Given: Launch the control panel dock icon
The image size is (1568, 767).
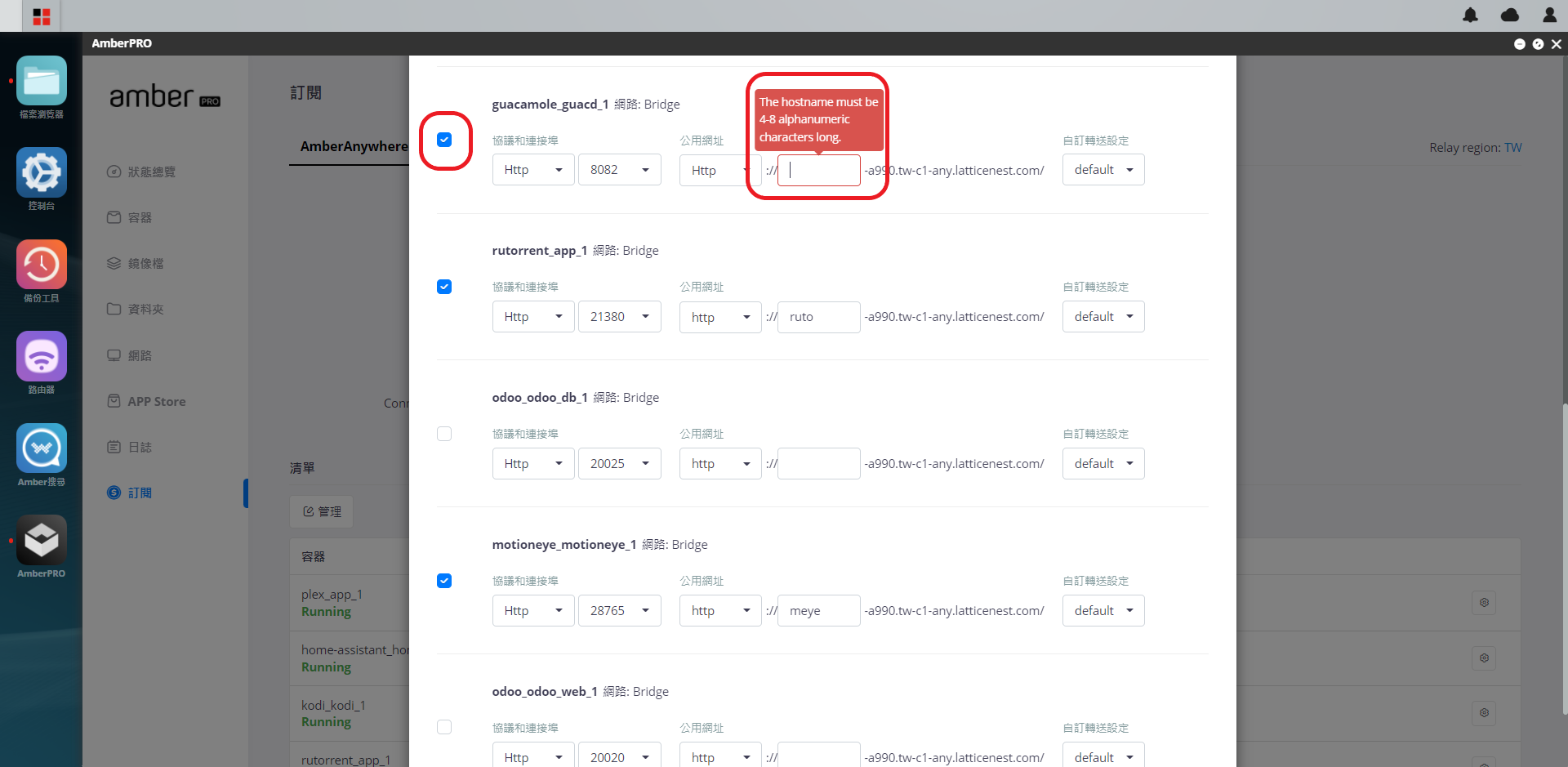Looking at the screenshot, I should (42, 172).
